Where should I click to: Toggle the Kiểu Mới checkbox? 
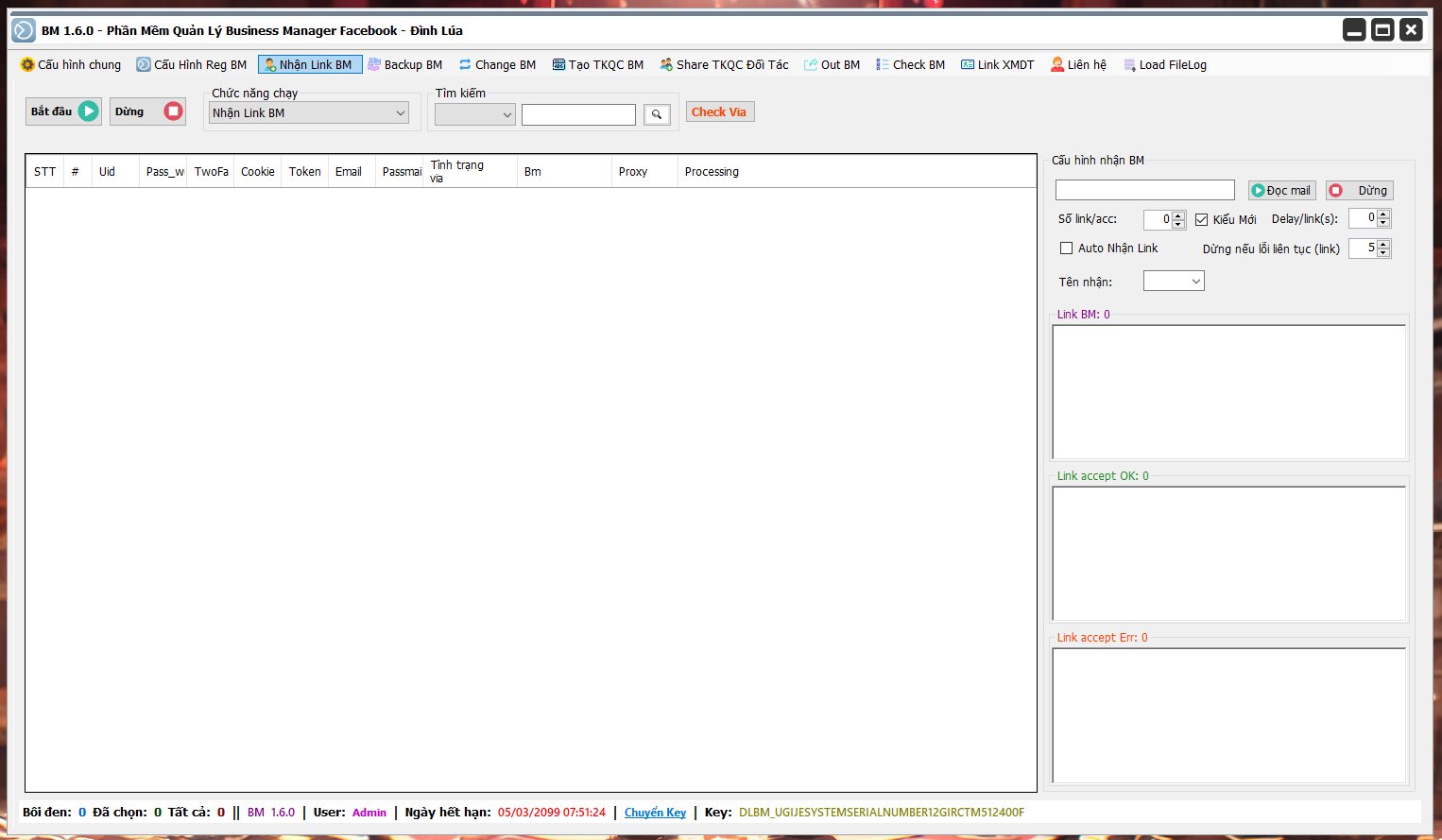(x=1226, y=219)
